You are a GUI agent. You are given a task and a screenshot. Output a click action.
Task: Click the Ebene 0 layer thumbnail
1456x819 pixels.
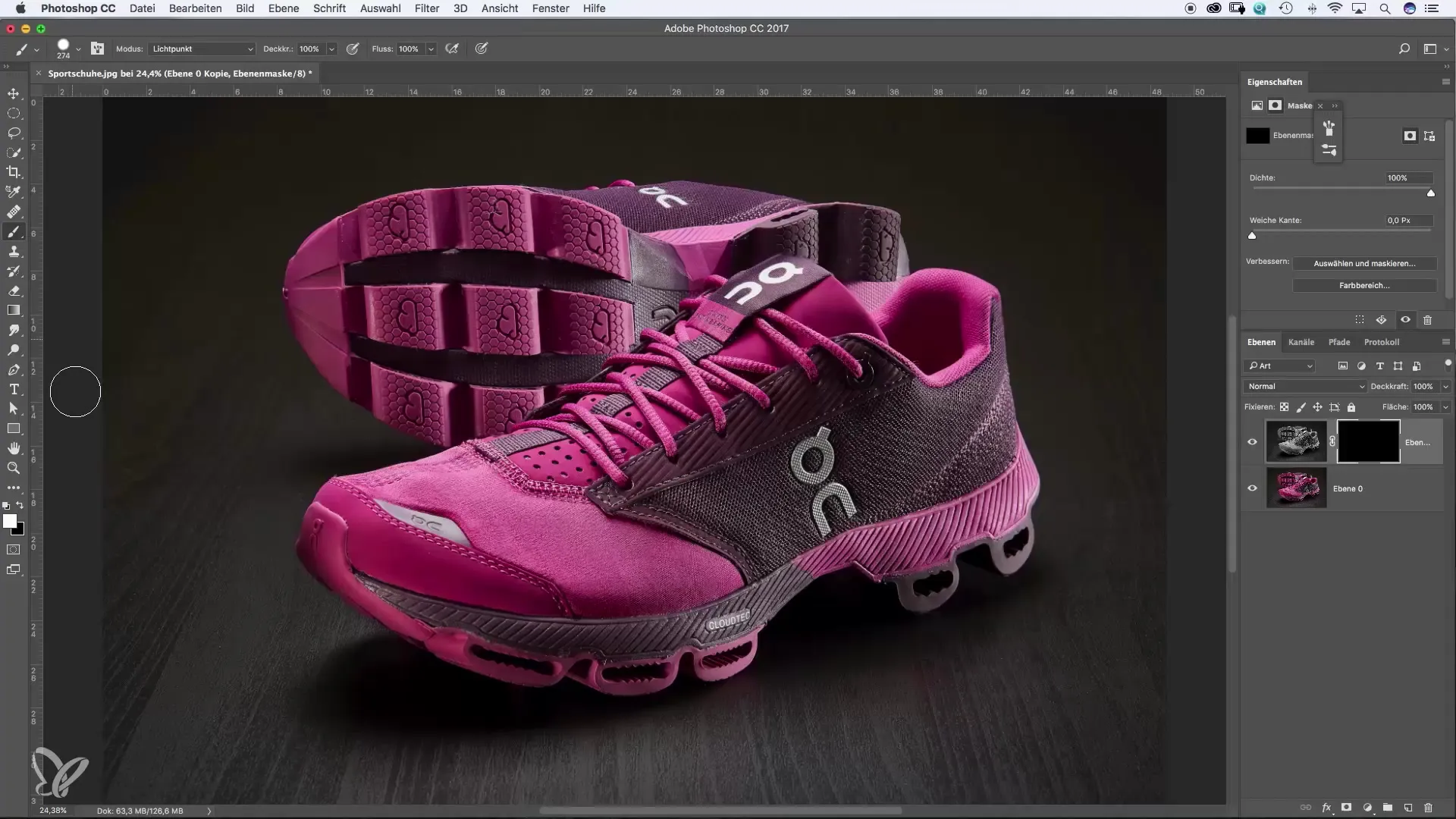(1296, 488)
